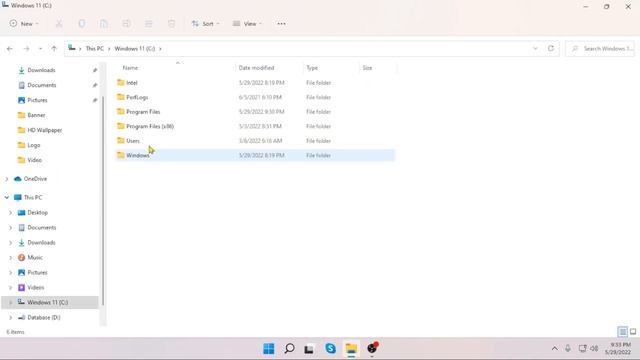
Task: Expand the Videos node
Action: pyautogui.click(x=11, y=288)
